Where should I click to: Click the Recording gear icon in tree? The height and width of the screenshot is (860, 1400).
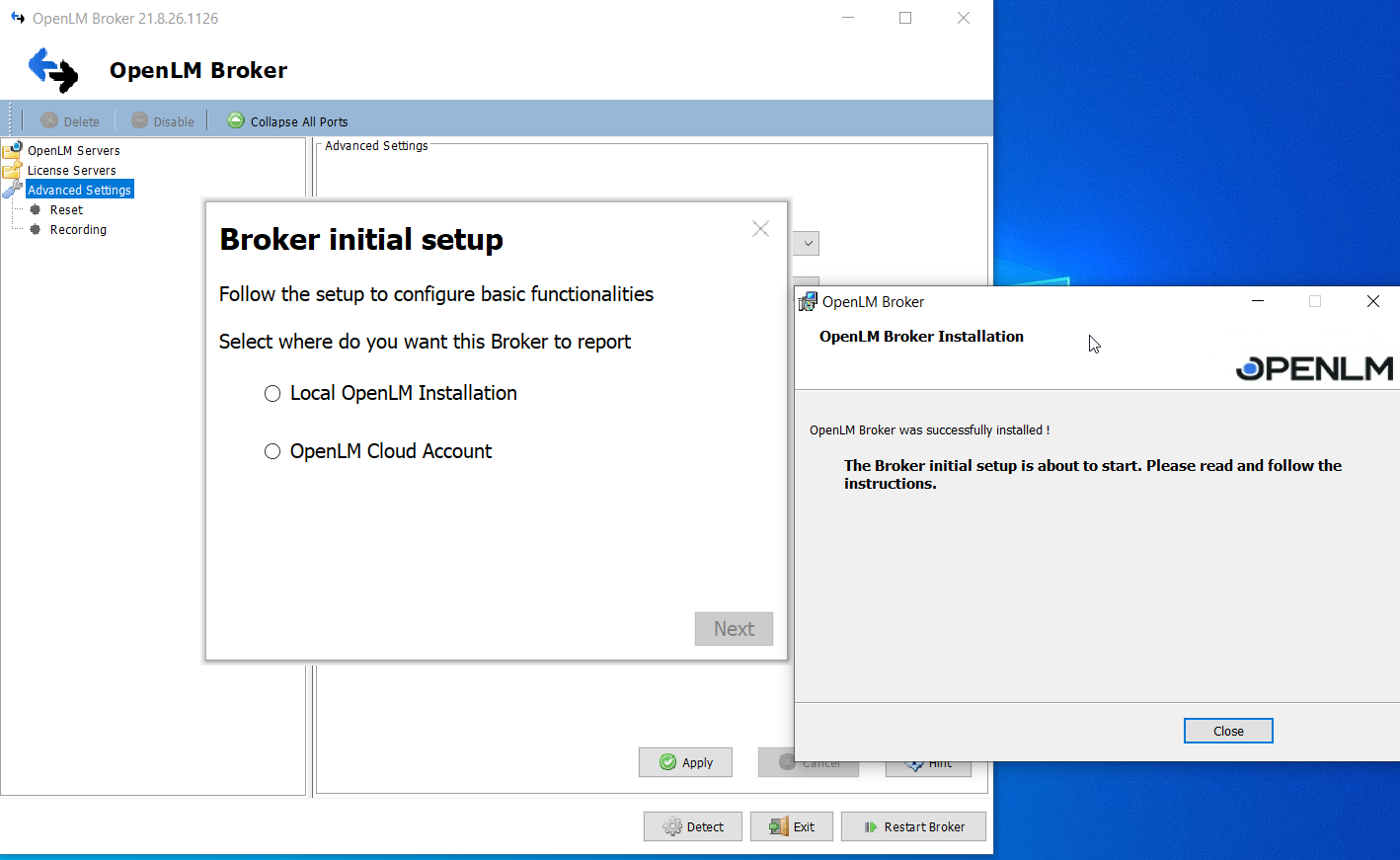(x=36, y=229)
